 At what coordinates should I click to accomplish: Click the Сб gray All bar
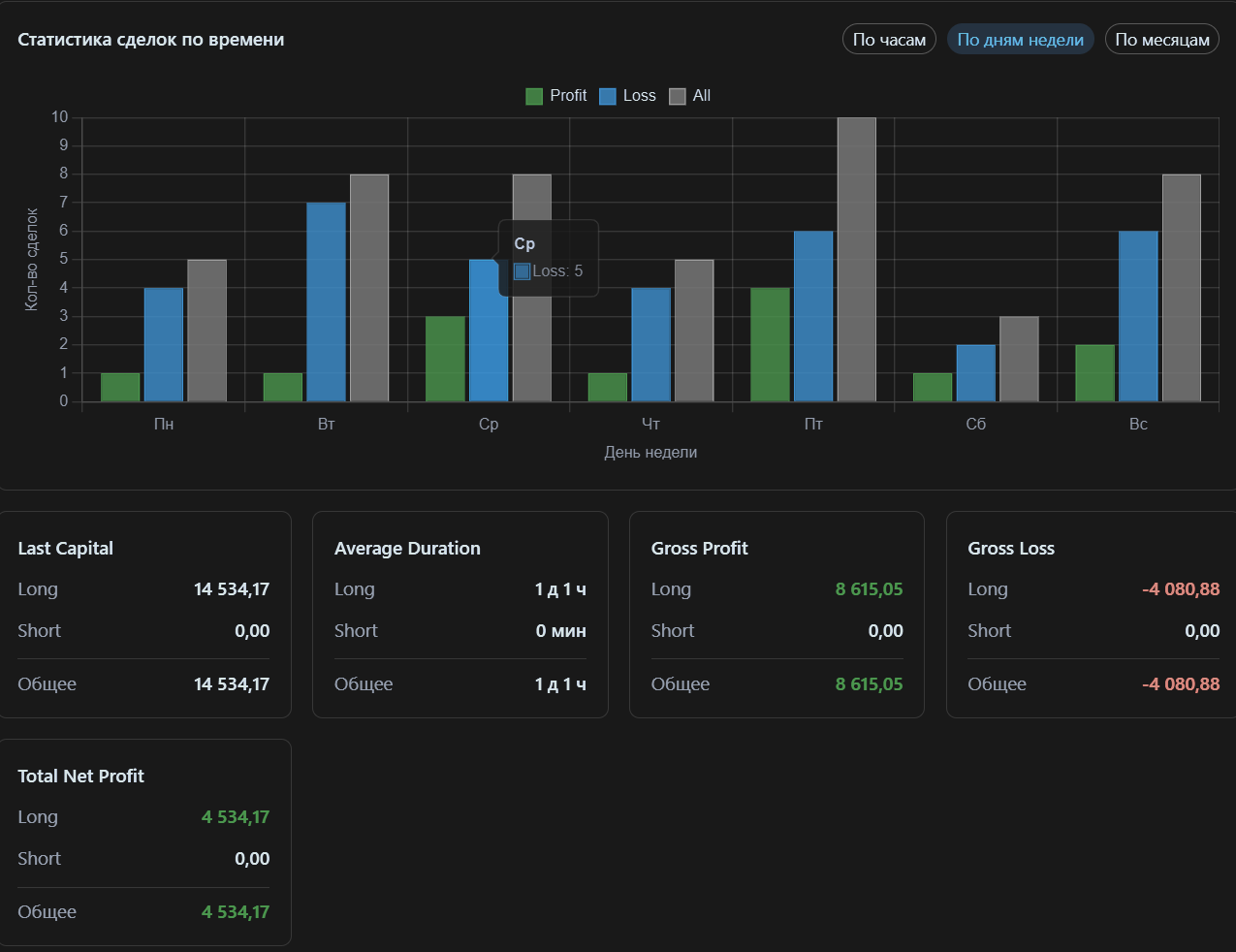point(1019,359)
